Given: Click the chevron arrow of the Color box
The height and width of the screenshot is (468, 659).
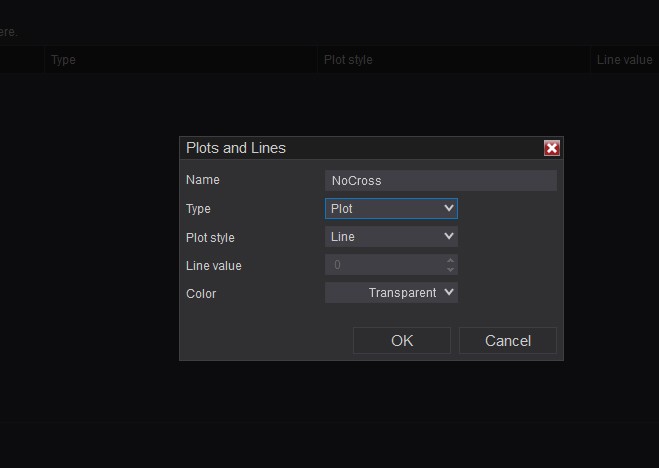Looking at the screenshot, I should pos(449,293).
